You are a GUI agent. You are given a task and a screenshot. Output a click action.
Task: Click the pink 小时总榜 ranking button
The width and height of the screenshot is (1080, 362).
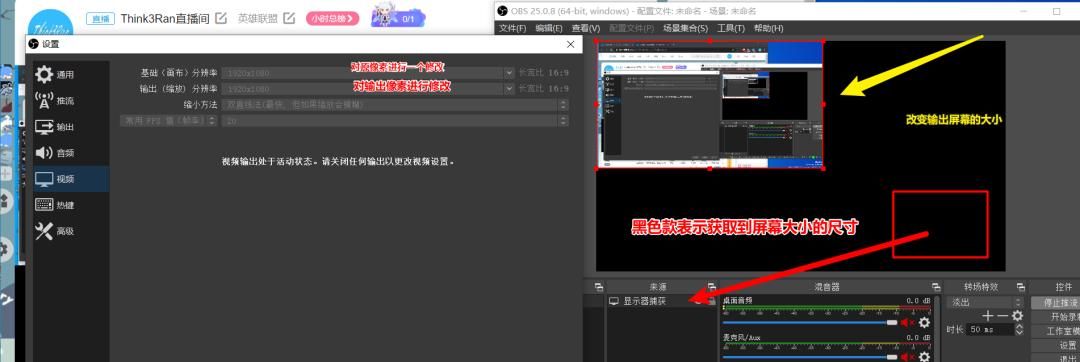coord(333,18)
